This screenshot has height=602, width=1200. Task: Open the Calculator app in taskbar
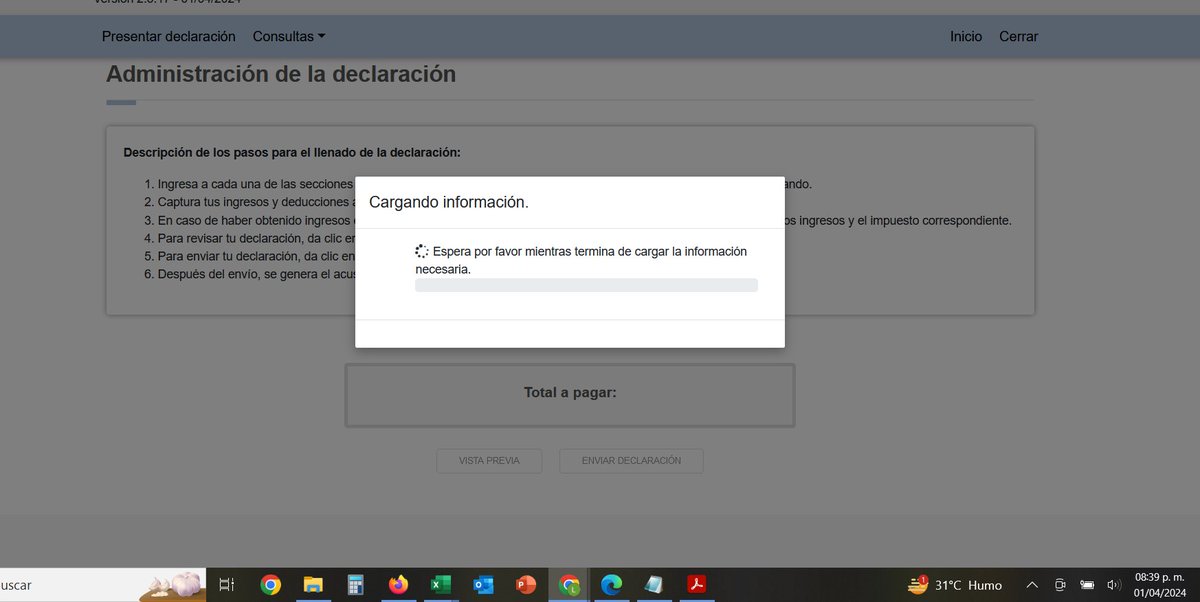pyautogui.click(x=355, y=585)
